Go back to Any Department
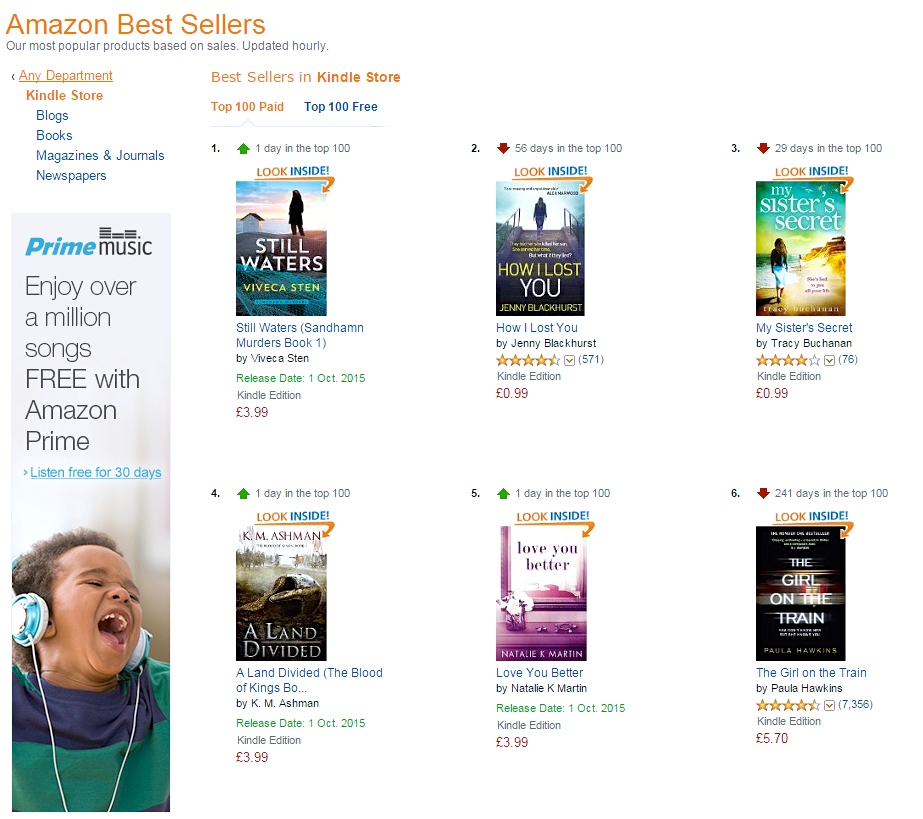 (65, 75)
